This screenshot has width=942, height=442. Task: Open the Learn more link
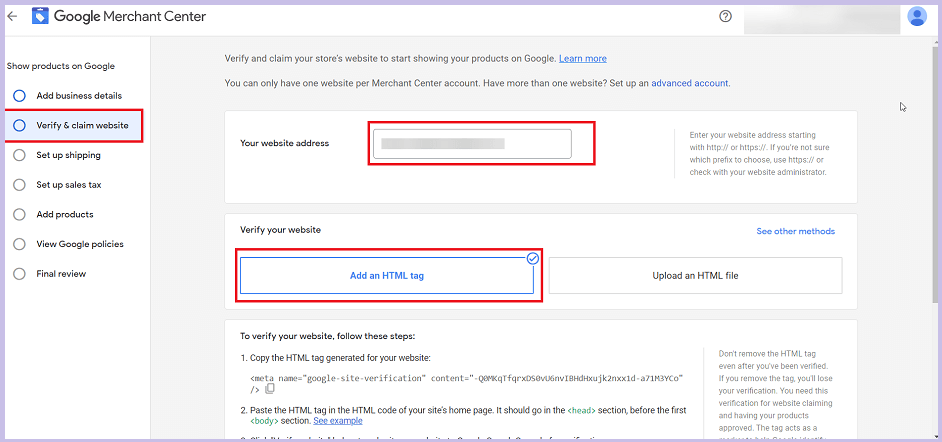pos(583,58)
